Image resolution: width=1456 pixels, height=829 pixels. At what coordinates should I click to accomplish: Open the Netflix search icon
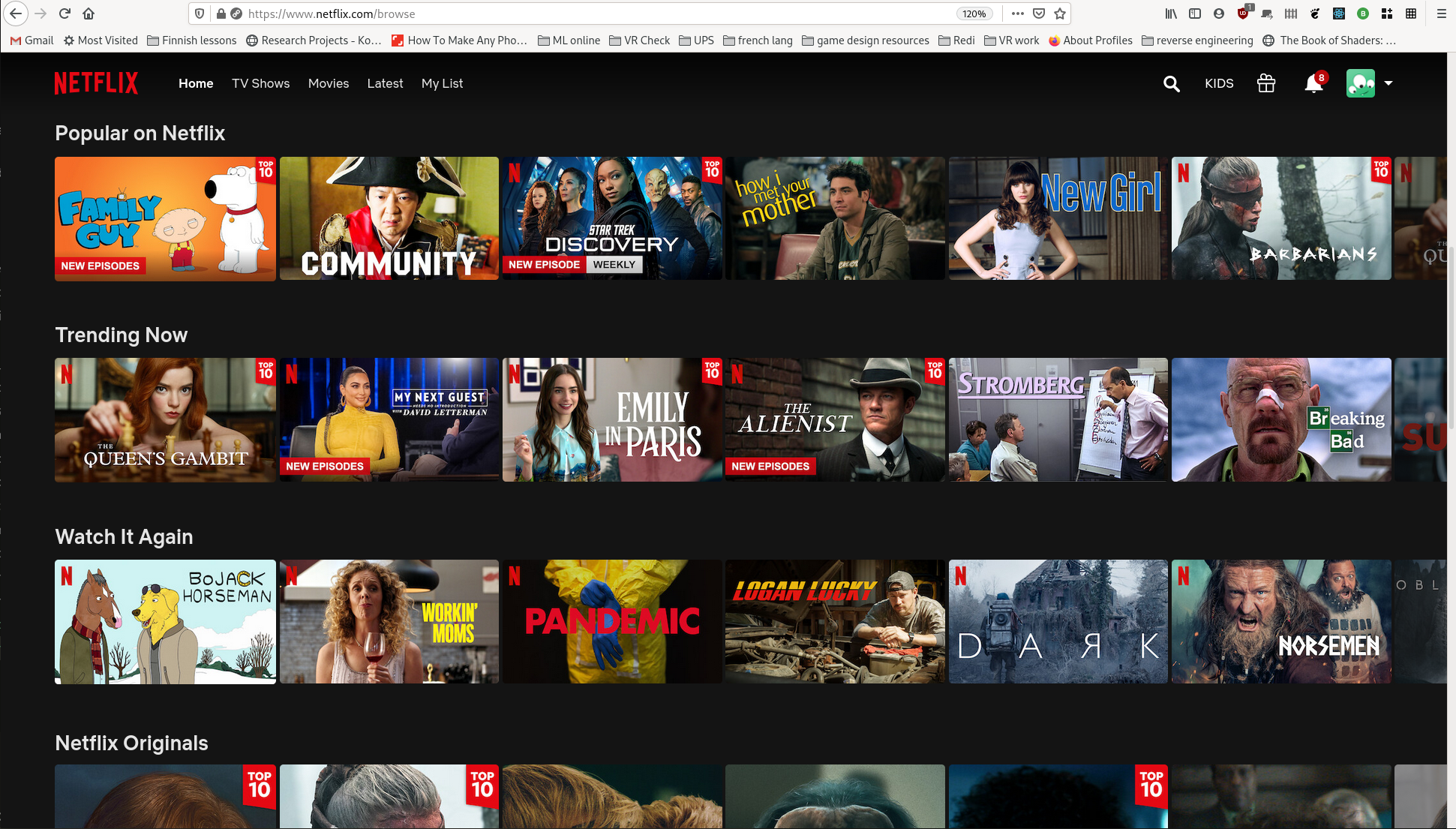pyautogui.click(x=1171, y=83)
